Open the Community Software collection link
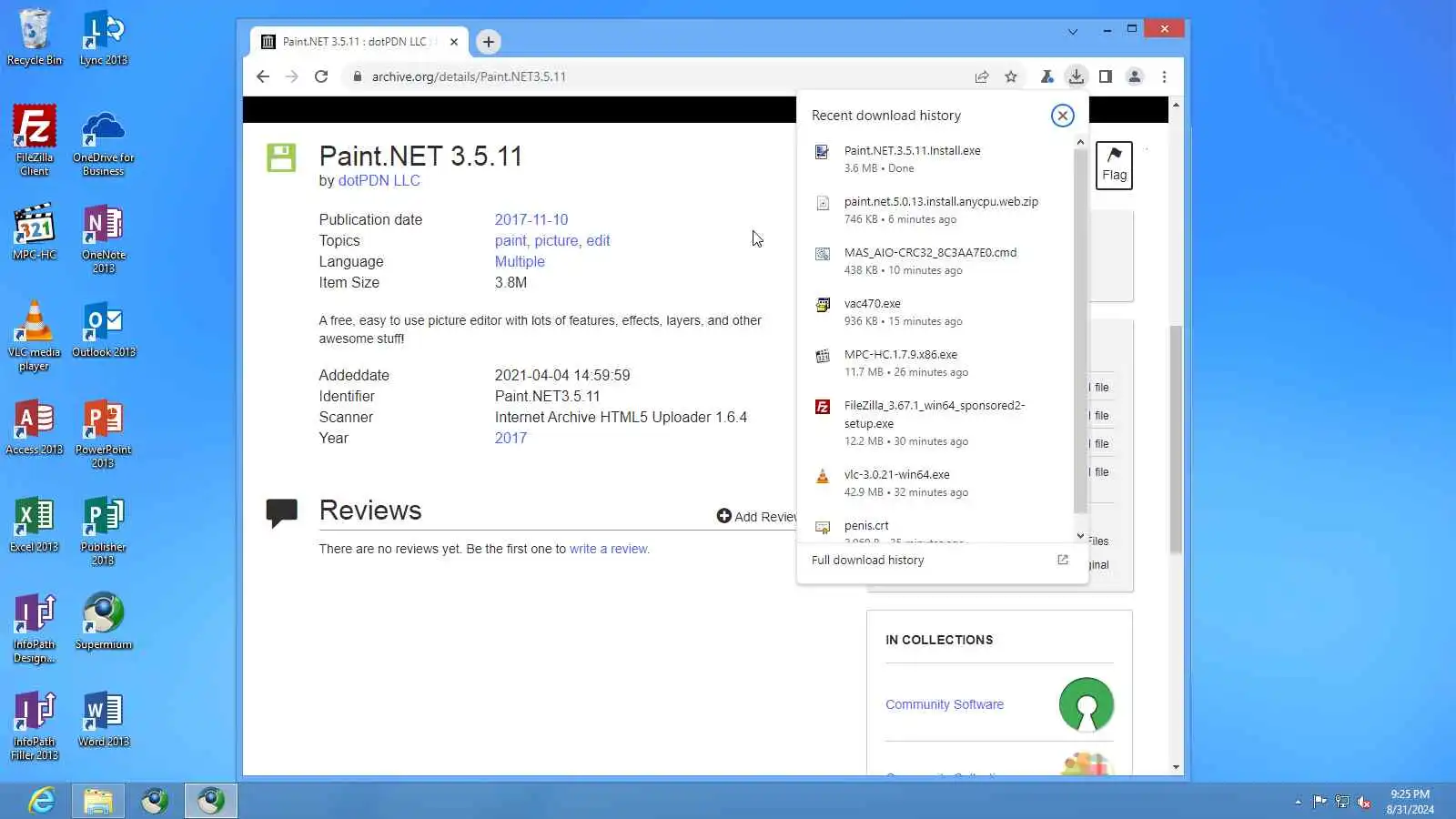The height and width of the screenshot is (819, 1456). pos(945,704)
